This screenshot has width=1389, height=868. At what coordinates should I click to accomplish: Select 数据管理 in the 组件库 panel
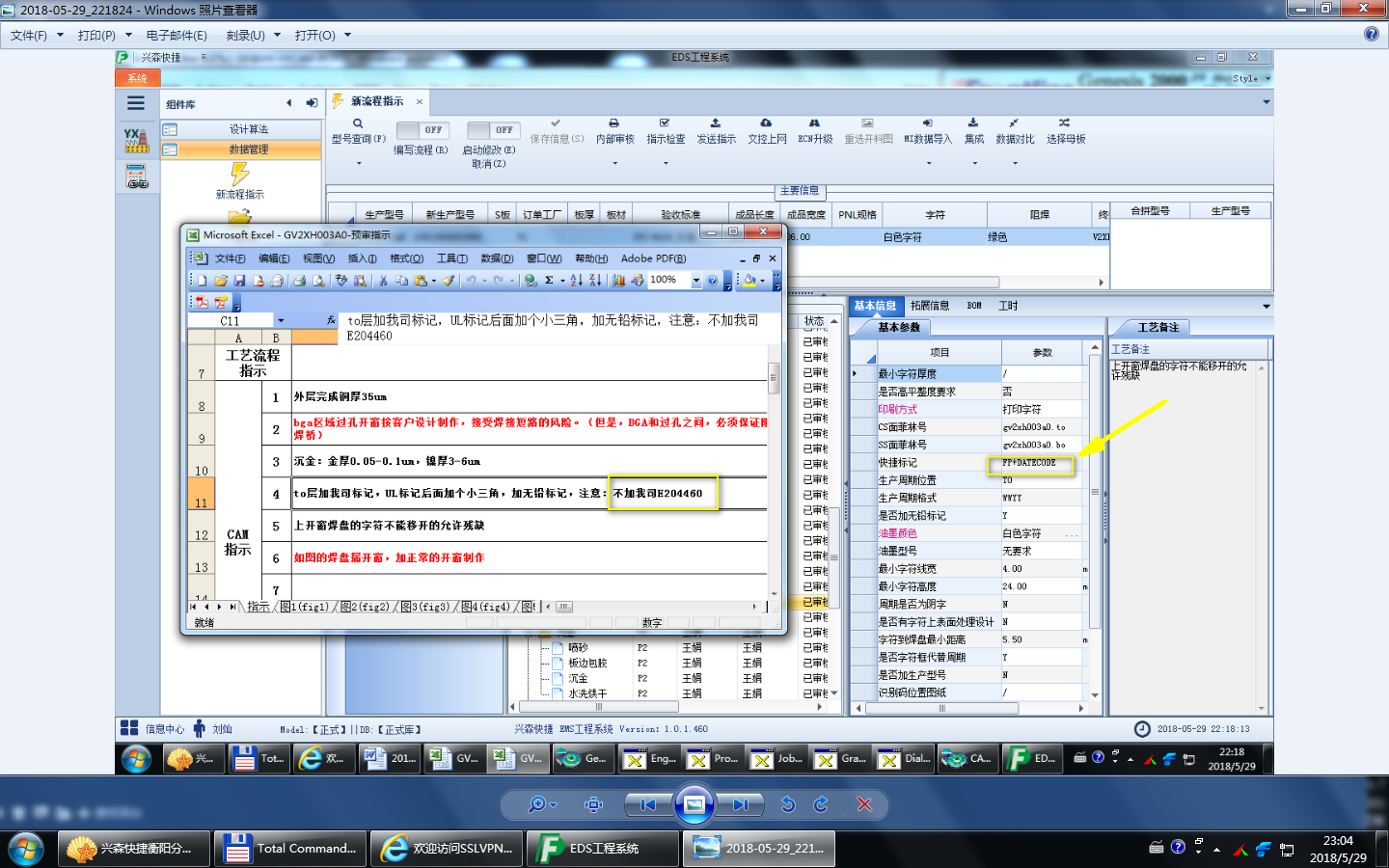[x=240, y=149]
